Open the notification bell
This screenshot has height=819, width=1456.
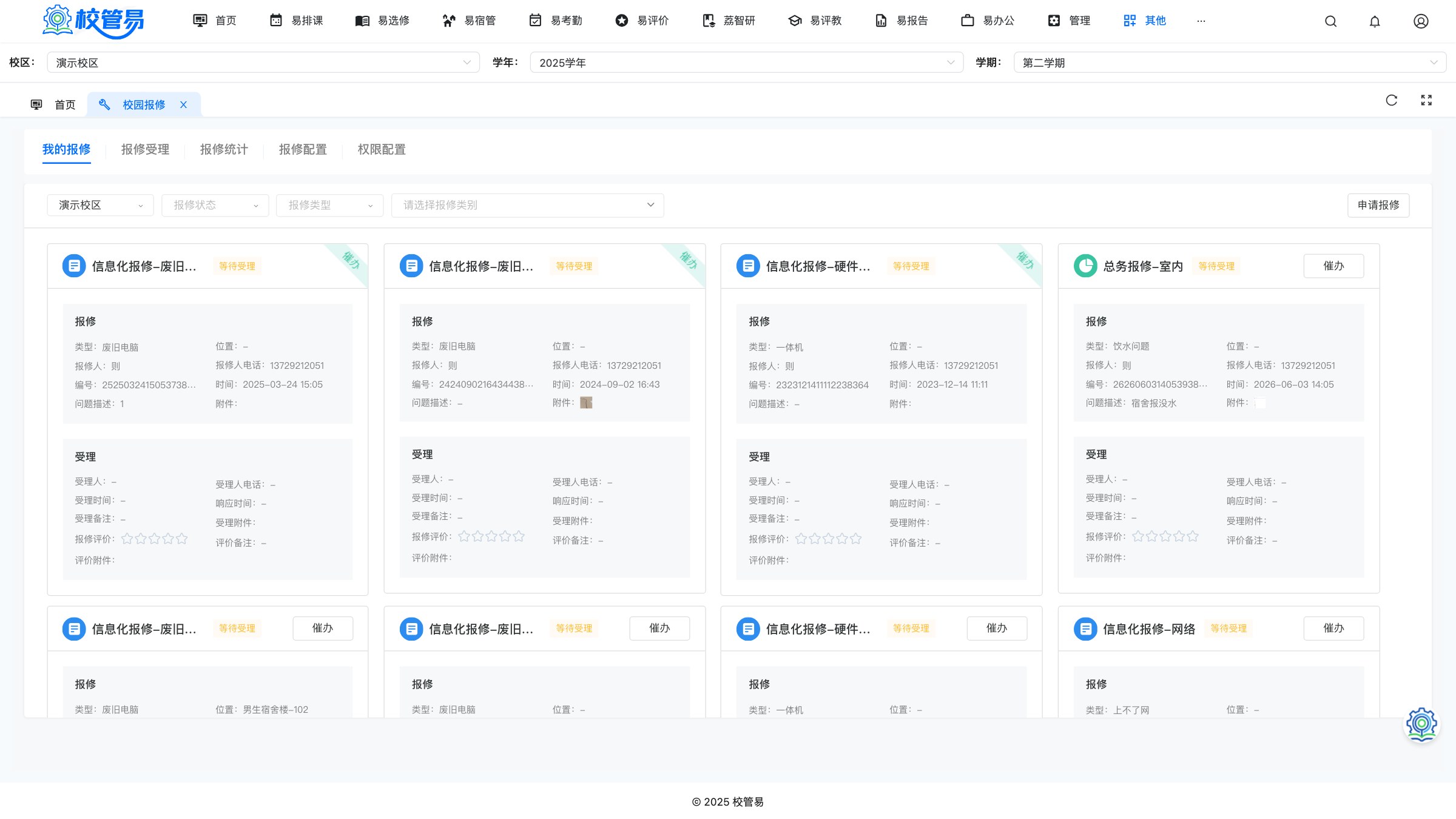click(1375, 21)
